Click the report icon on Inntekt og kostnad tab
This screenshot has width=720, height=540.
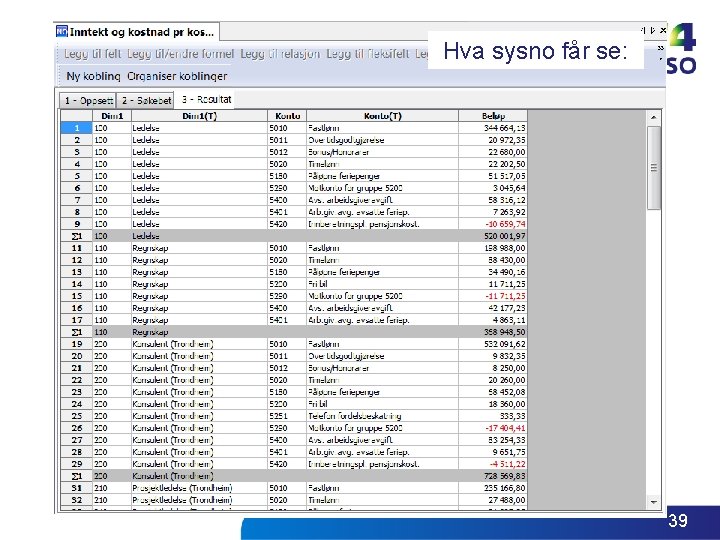62,32
